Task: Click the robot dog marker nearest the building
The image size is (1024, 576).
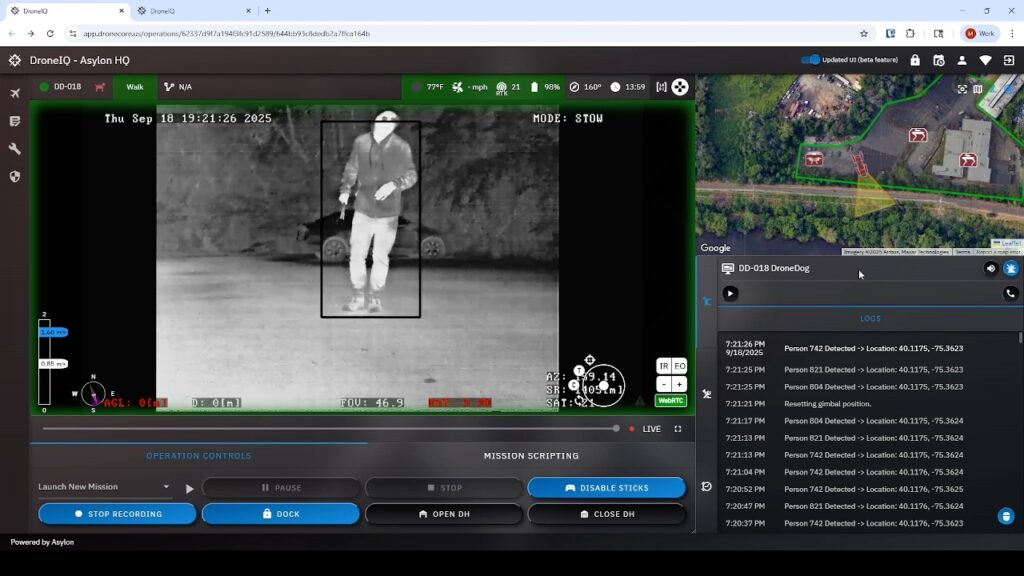Action: 968,160
